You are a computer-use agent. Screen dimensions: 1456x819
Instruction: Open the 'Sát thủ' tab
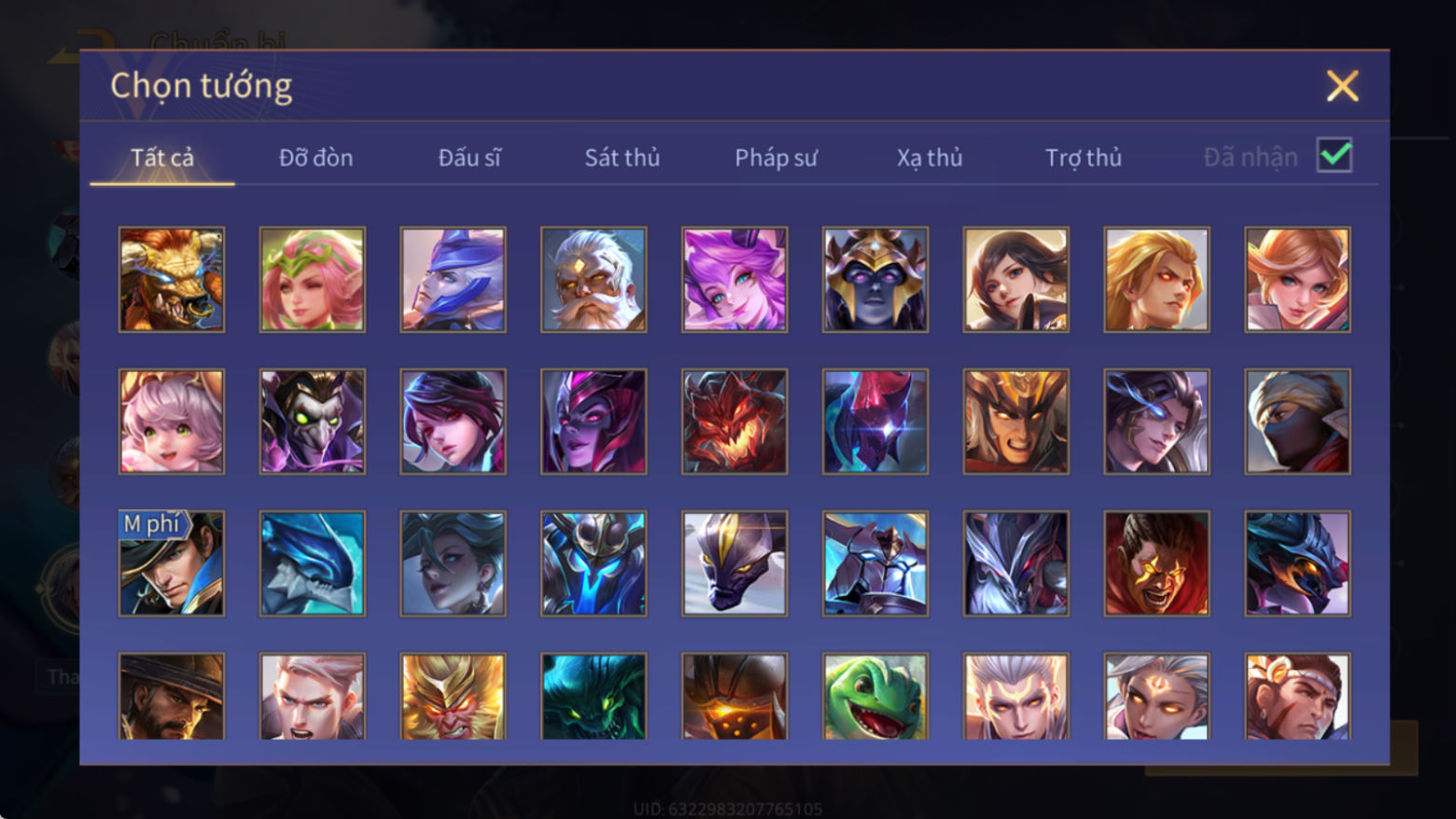tap(622, 158)
